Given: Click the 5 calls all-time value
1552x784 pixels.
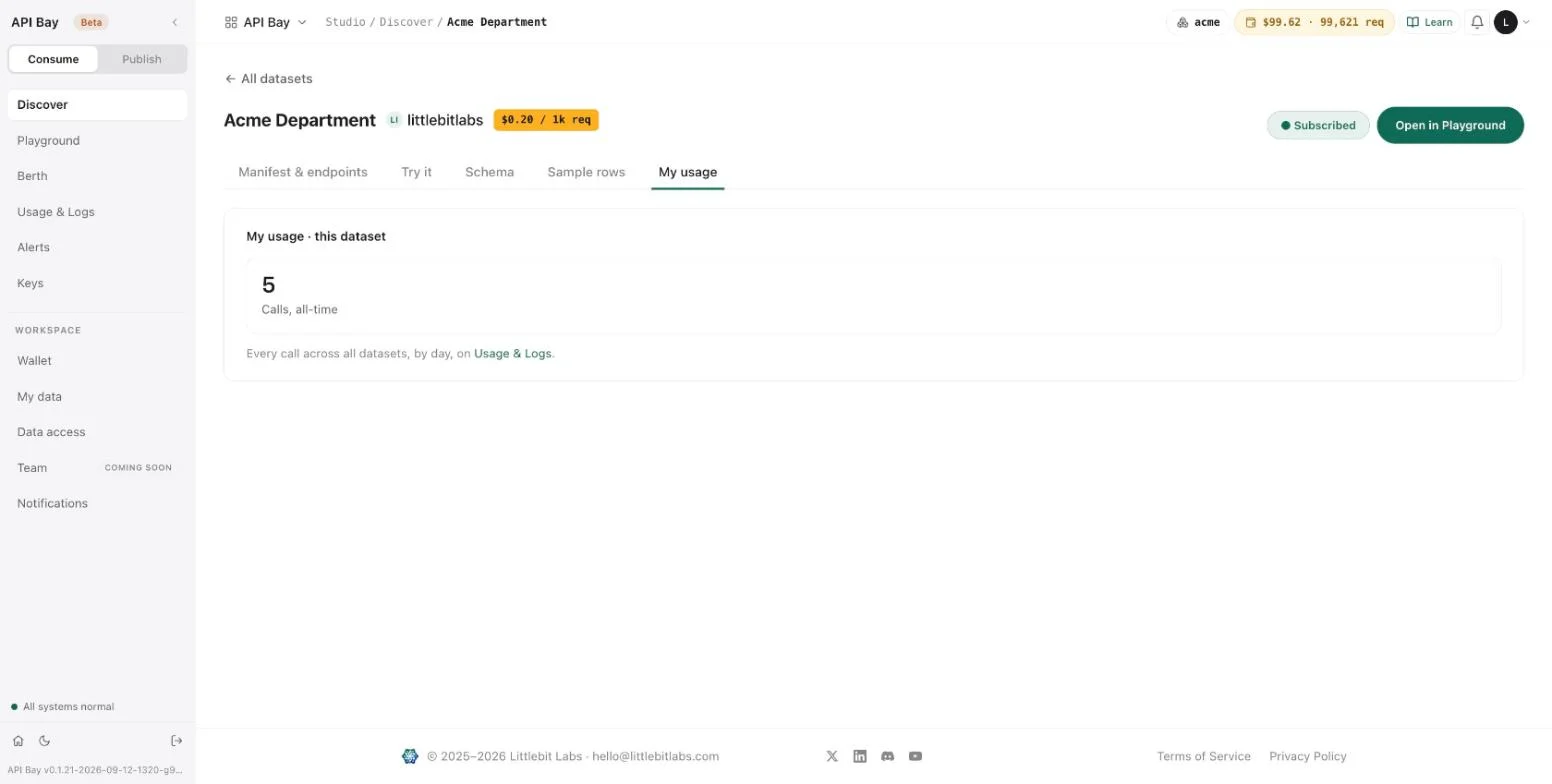Looking at the screenshot, I should point(268,286).
